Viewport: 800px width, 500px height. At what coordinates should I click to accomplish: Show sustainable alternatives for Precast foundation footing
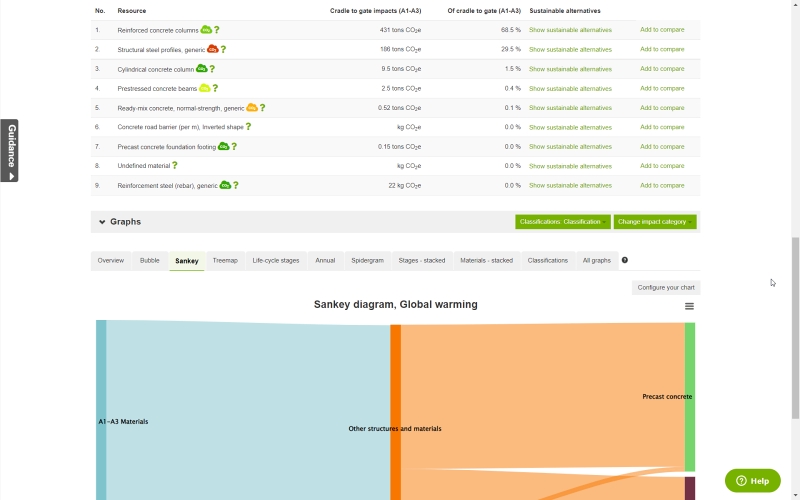click(x=570, y=146)
